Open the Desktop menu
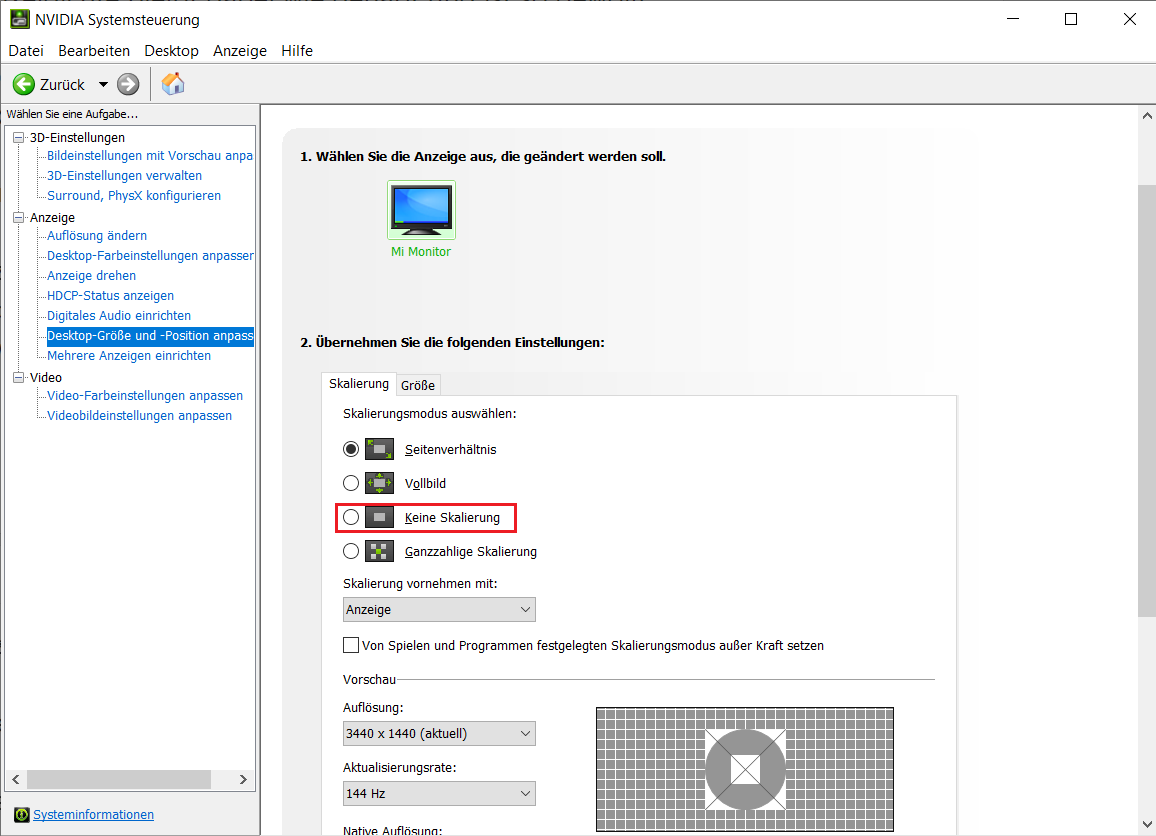 coord(172,50)
